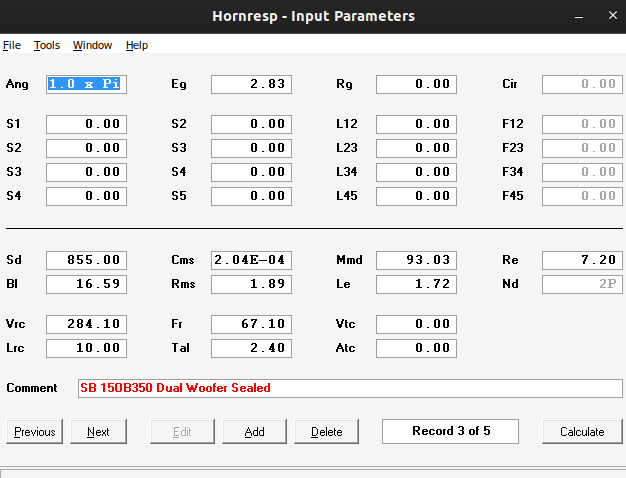626x478 pixels.
Task: Open the Window menu
Action: [92, 45]
